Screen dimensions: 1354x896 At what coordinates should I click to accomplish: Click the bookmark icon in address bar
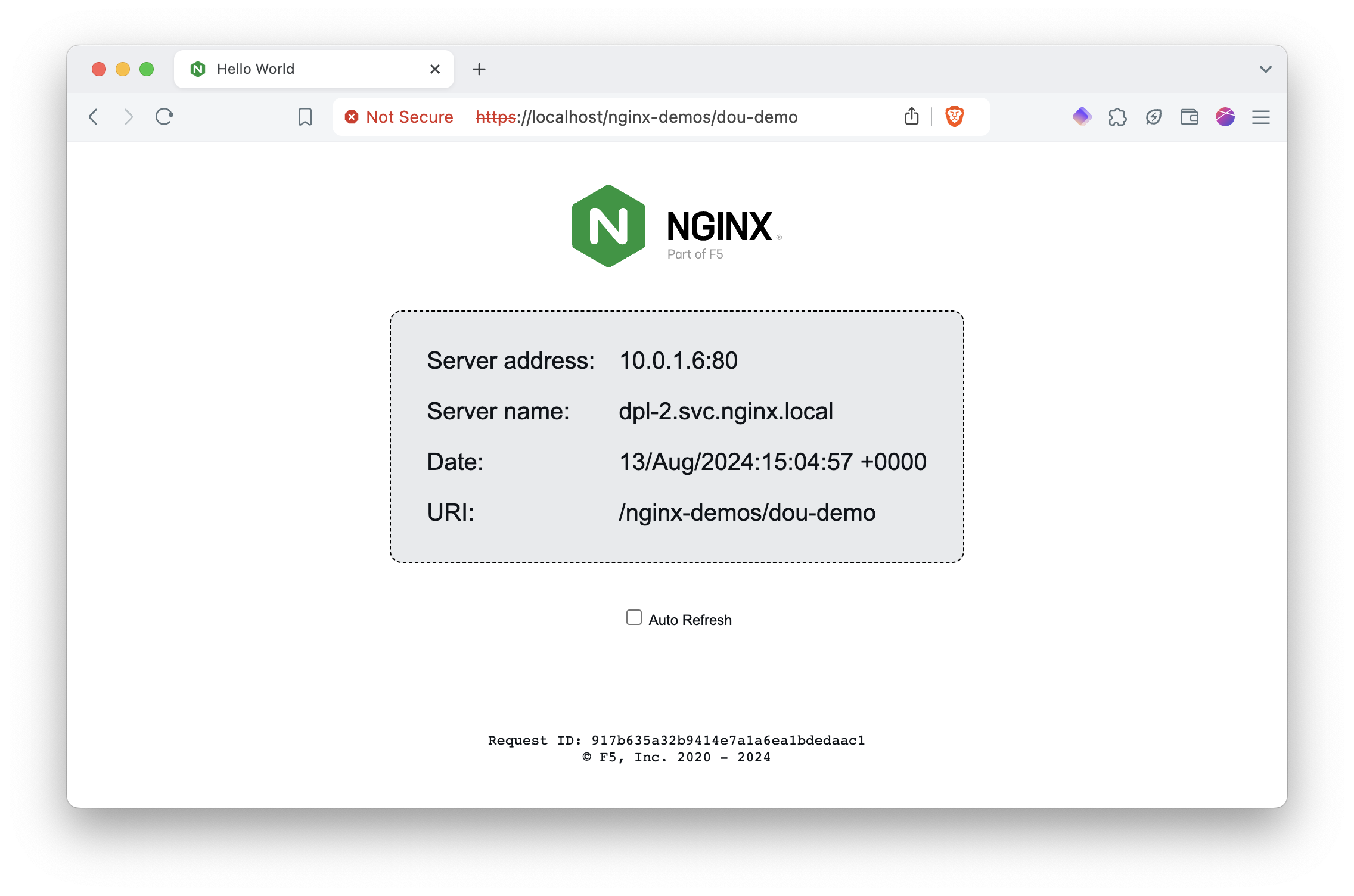click(305, 117)
